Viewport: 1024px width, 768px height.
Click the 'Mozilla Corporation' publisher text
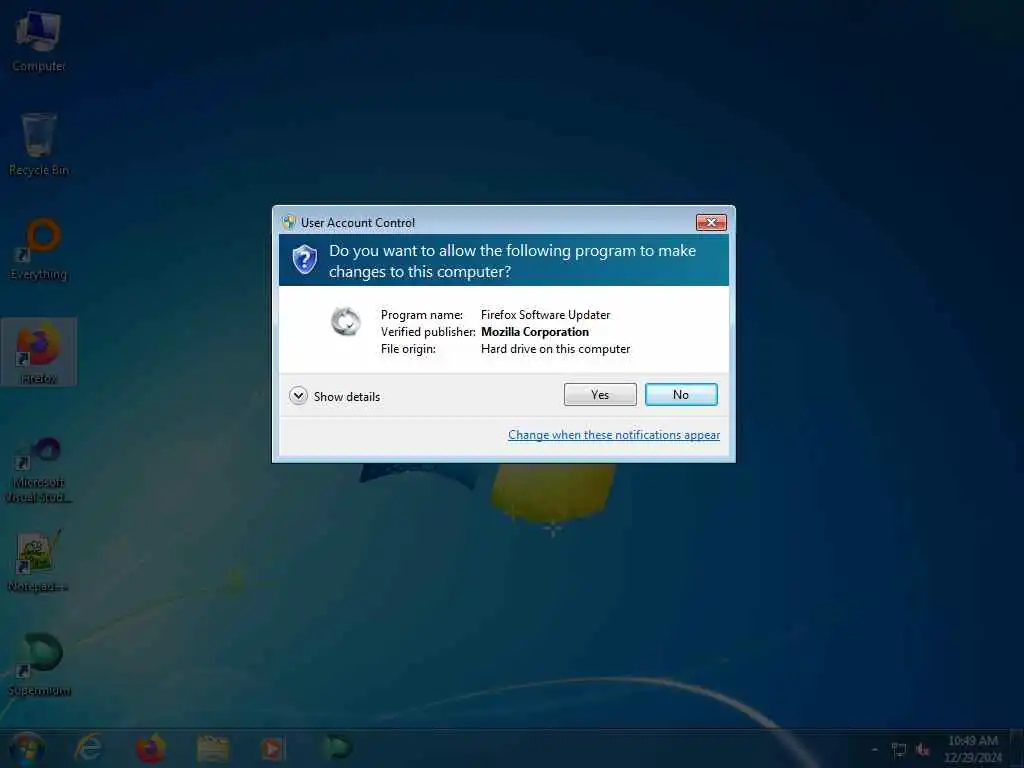535,332
